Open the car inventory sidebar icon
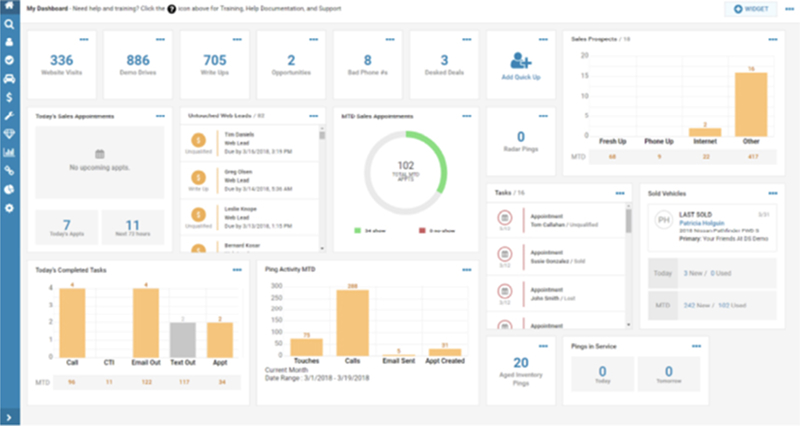Viewport: 800px width, 426px height. tap(9, 79)
